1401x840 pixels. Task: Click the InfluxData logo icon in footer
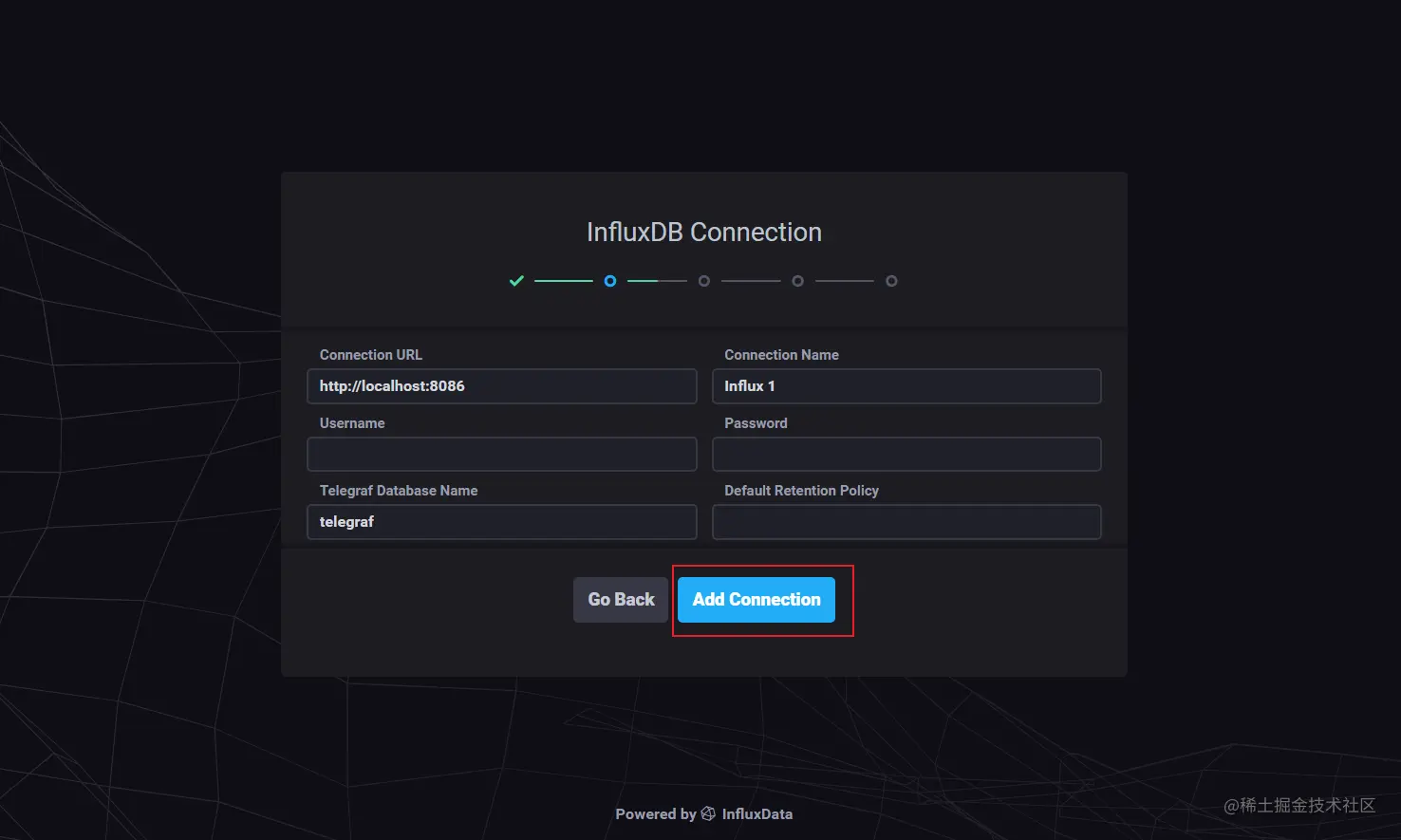(x=708, y=813)
